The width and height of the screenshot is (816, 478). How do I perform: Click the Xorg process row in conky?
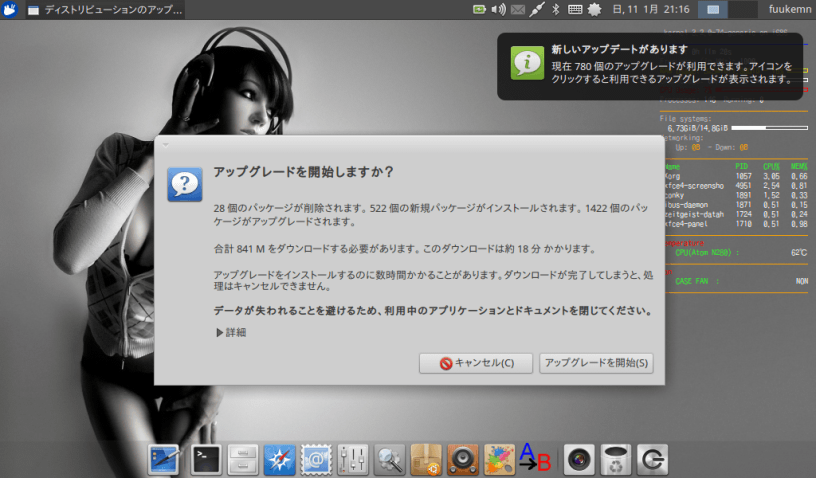point(736,176)
